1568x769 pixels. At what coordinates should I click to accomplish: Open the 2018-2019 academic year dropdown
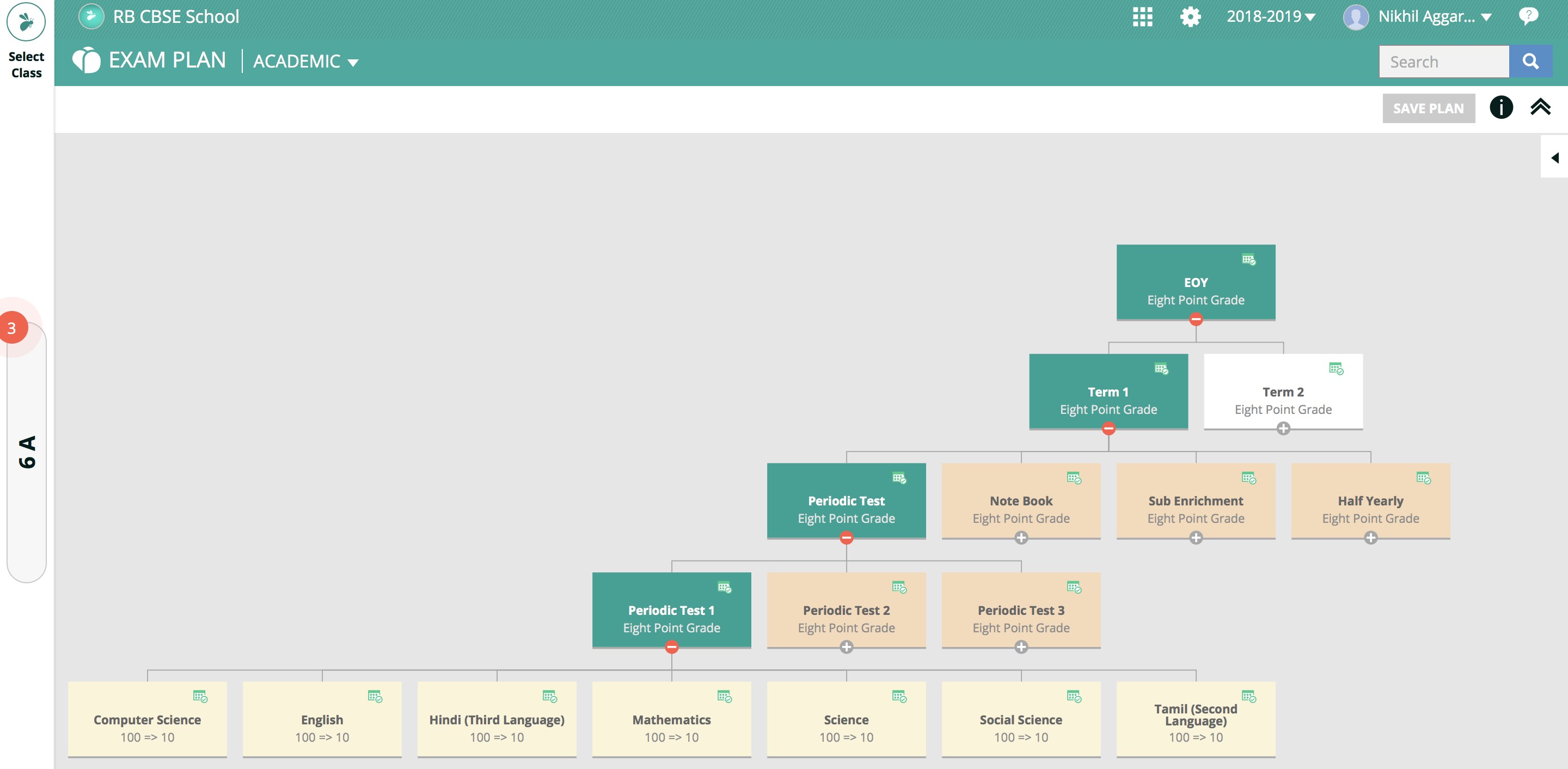point(1271,16)
